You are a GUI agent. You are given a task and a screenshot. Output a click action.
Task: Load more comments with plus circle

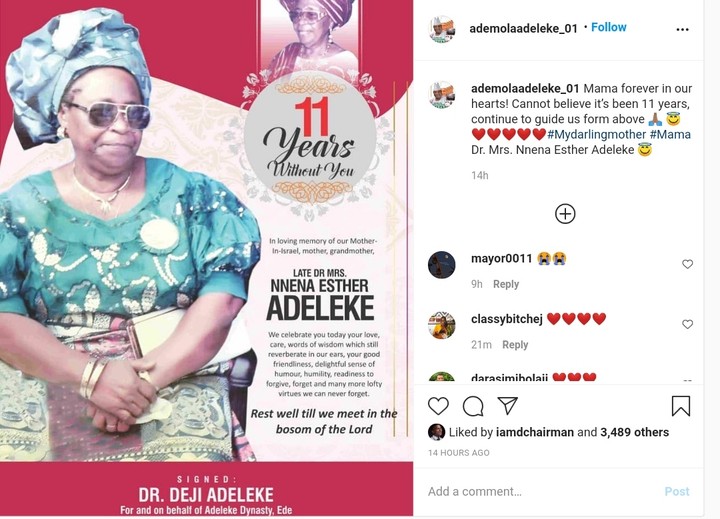[x=565, y=214]
